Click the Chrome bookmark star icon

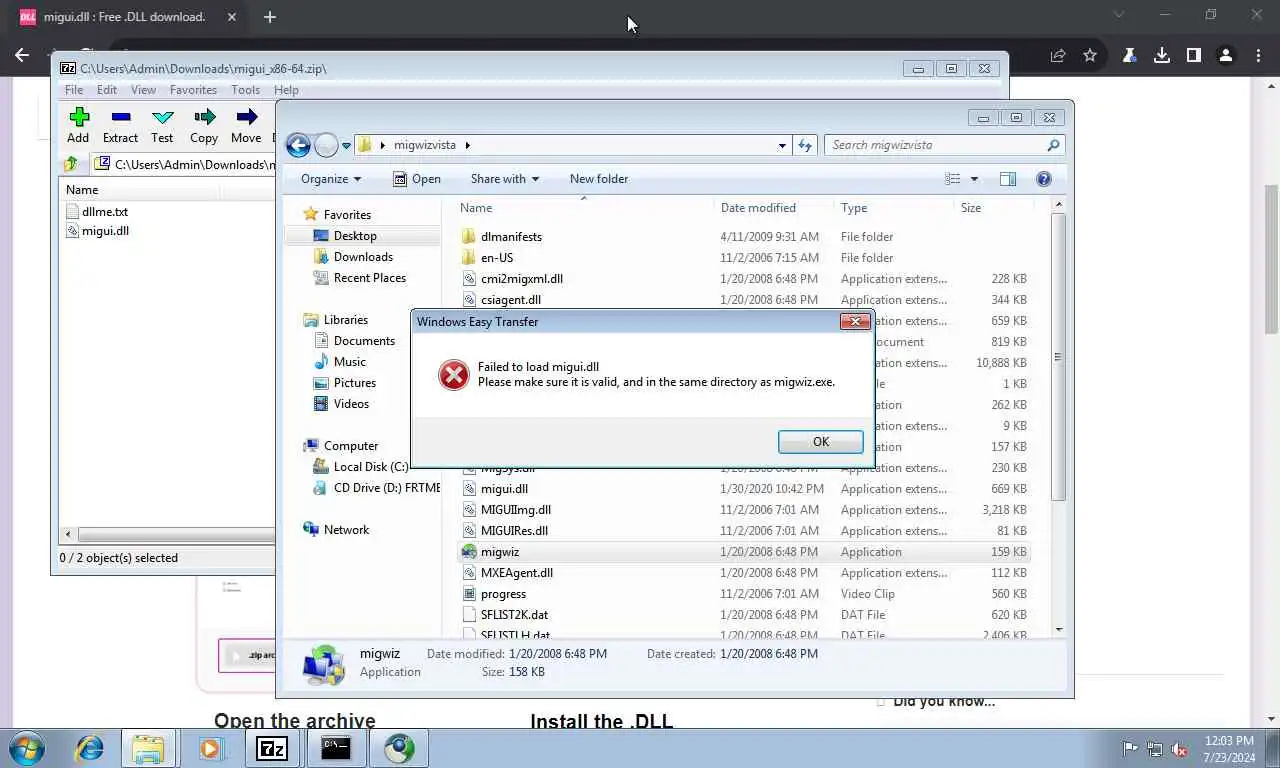1090,56
